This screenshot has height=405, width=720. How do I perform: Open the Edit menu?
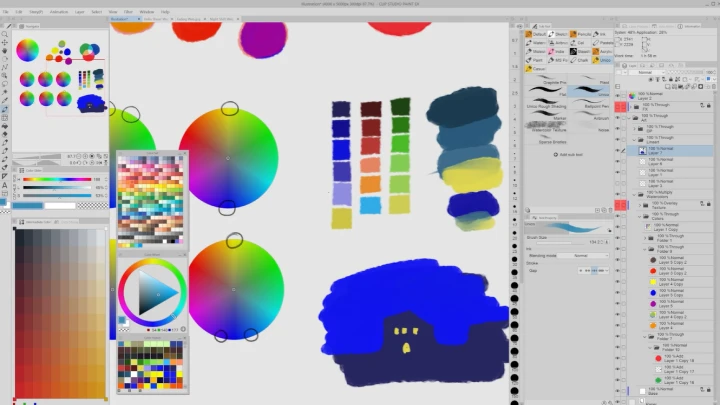(x=19, y=11)
